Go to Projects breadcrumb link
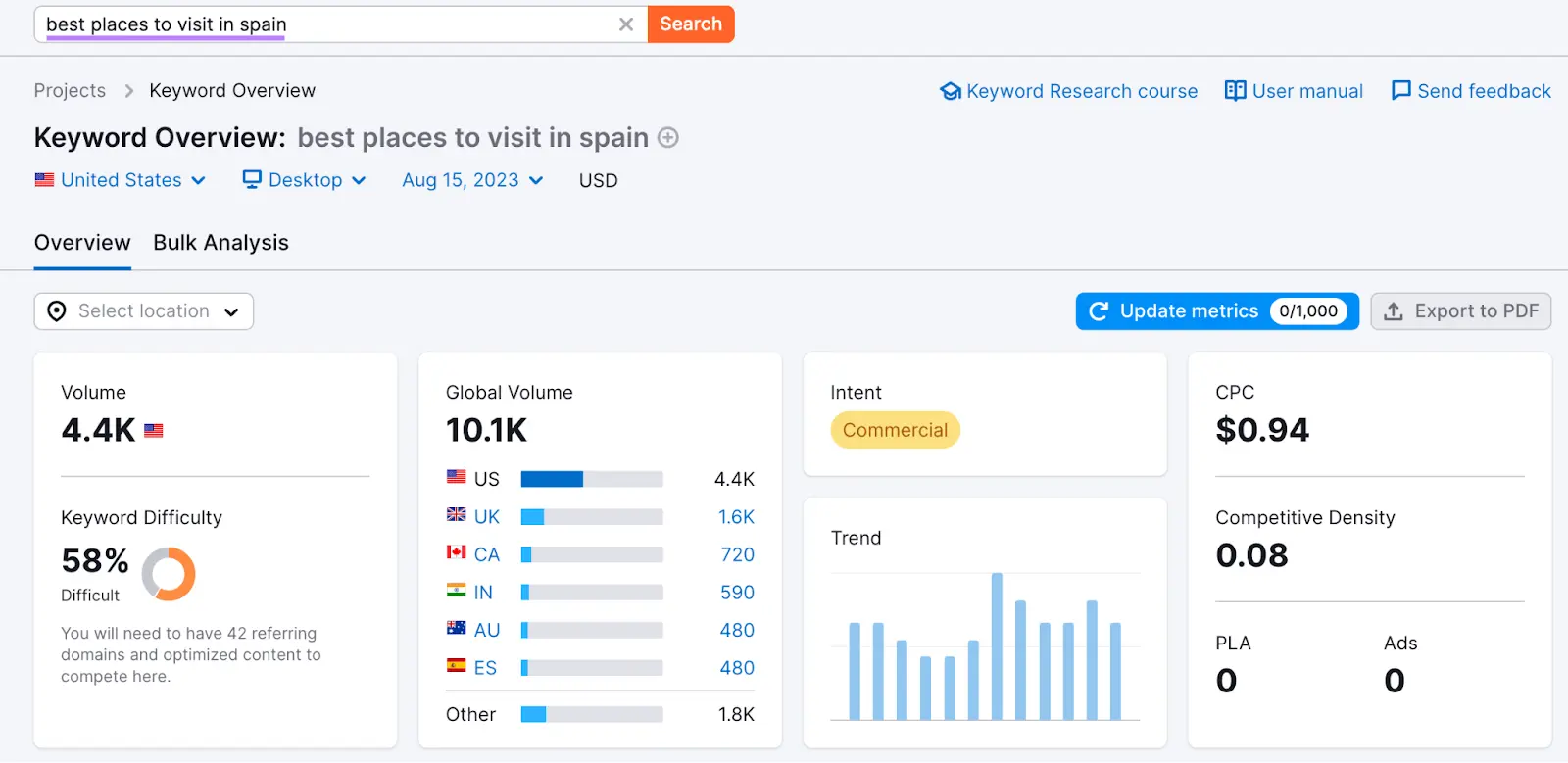This screenshot has width=1568, height=763. (70, 91)
